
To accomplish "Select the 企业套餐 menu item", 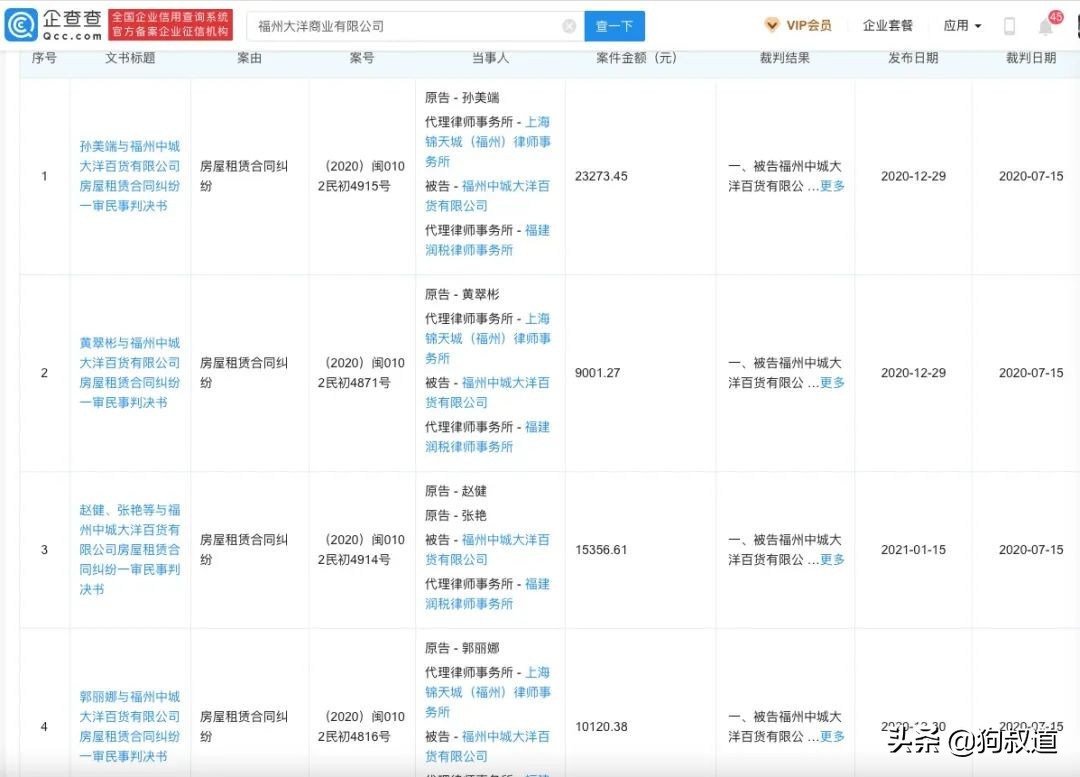I will pyautogui.click(x=888, y=25).
